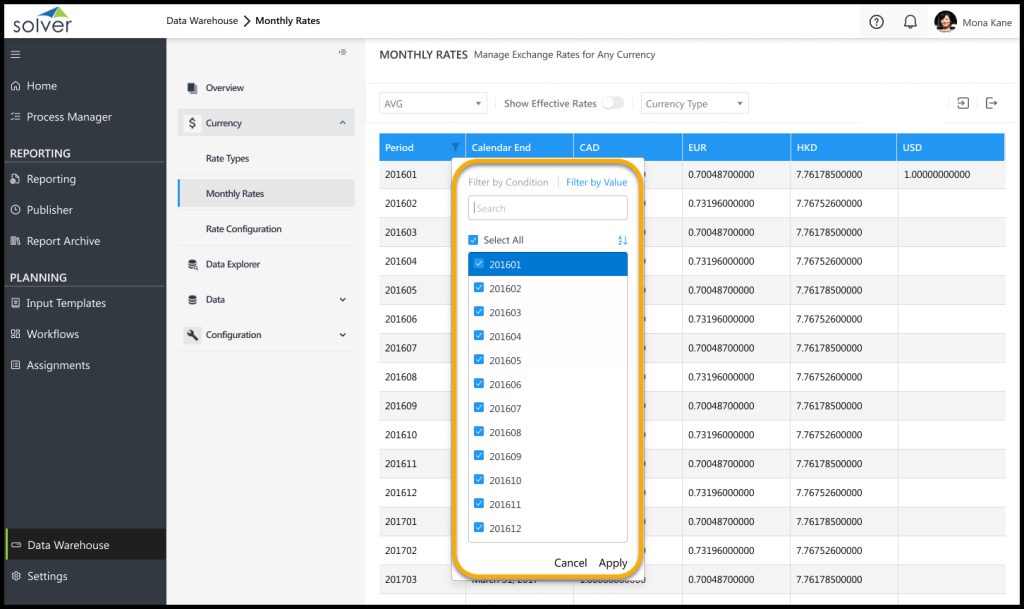Click the sort order icon beside Select All

622,240
